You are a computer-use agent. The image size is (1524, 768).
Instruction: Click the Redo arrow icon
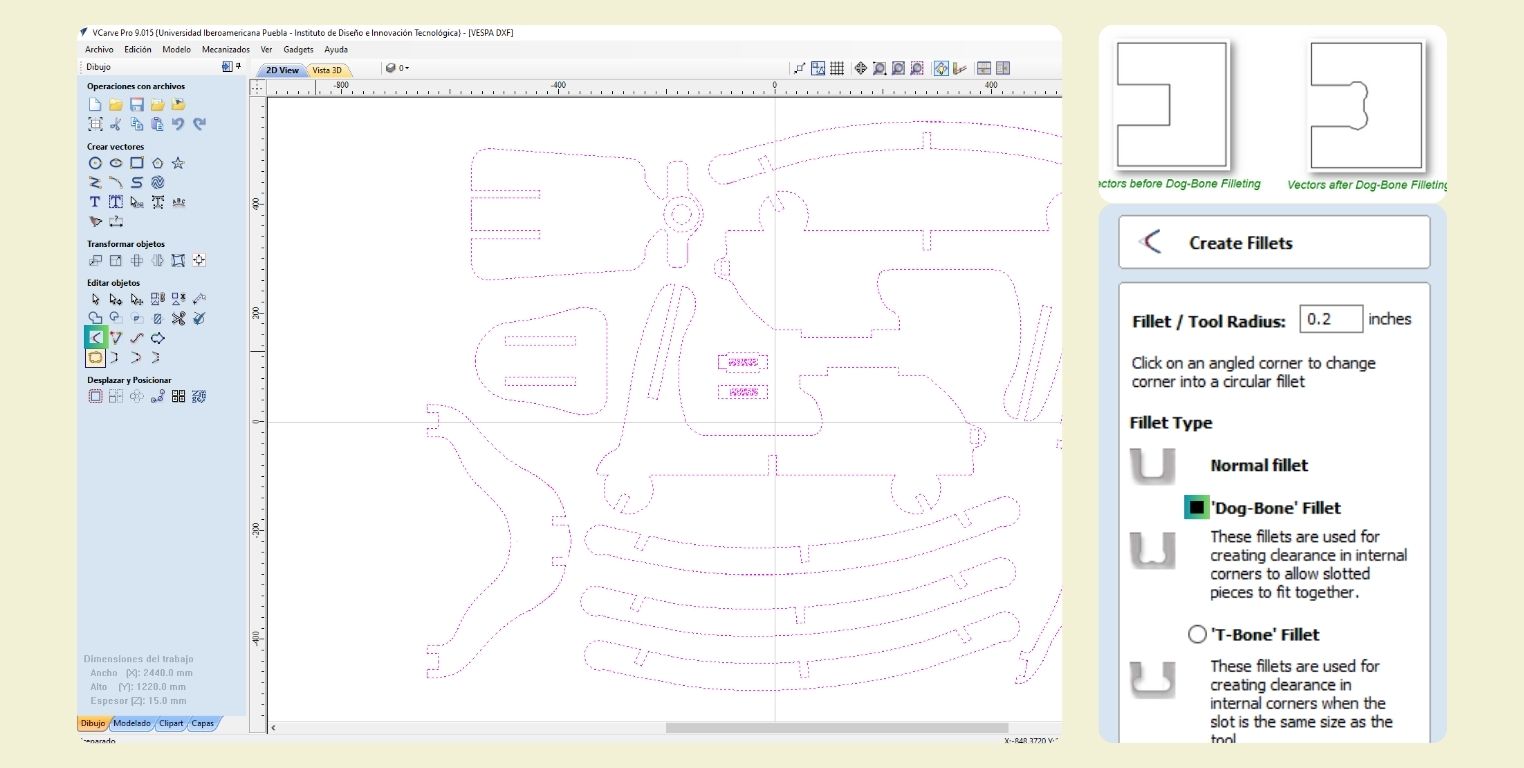(199, 124)
